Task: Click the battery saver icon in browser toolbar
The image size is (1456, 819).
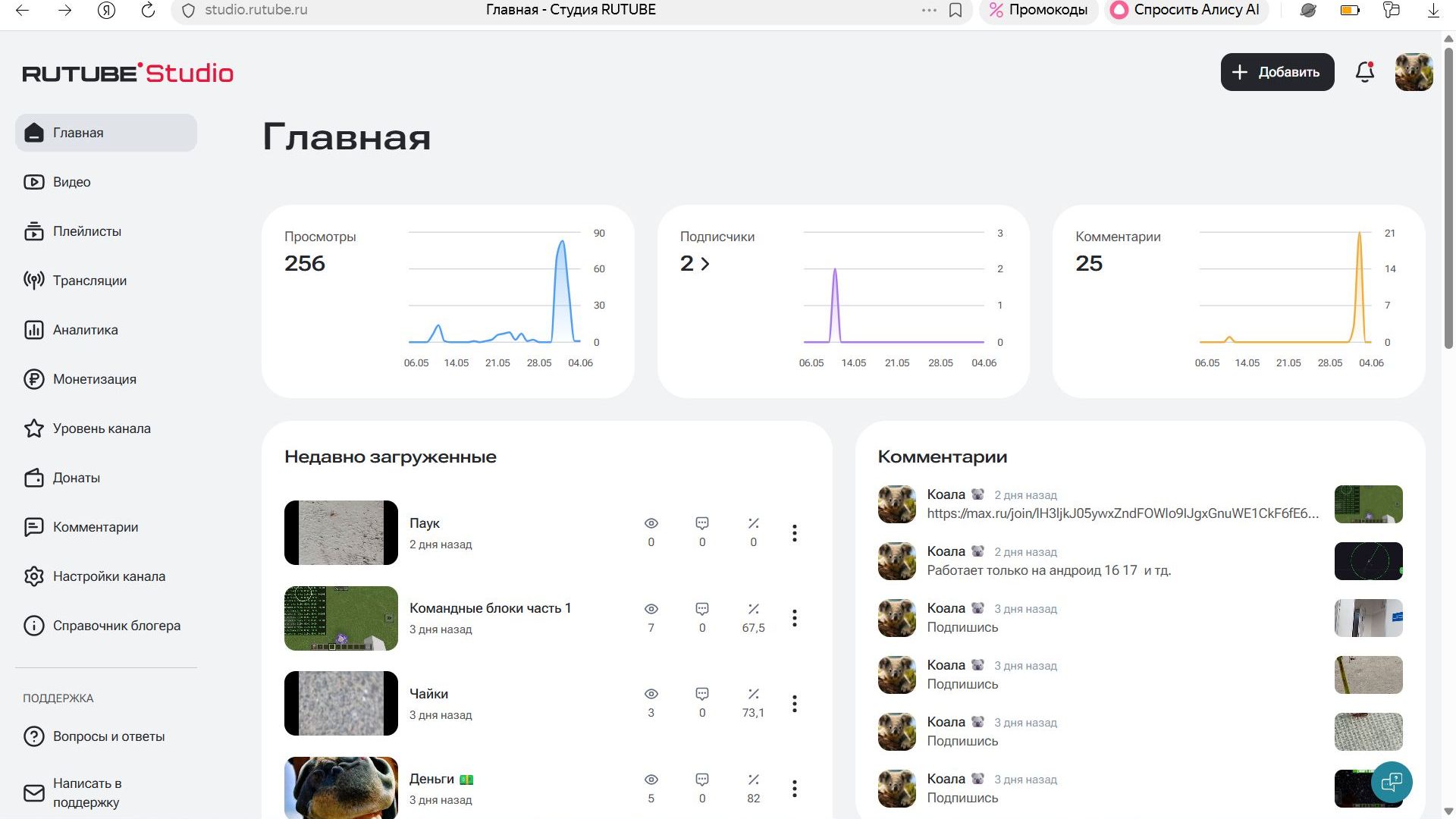Action: click(1350, 10)
